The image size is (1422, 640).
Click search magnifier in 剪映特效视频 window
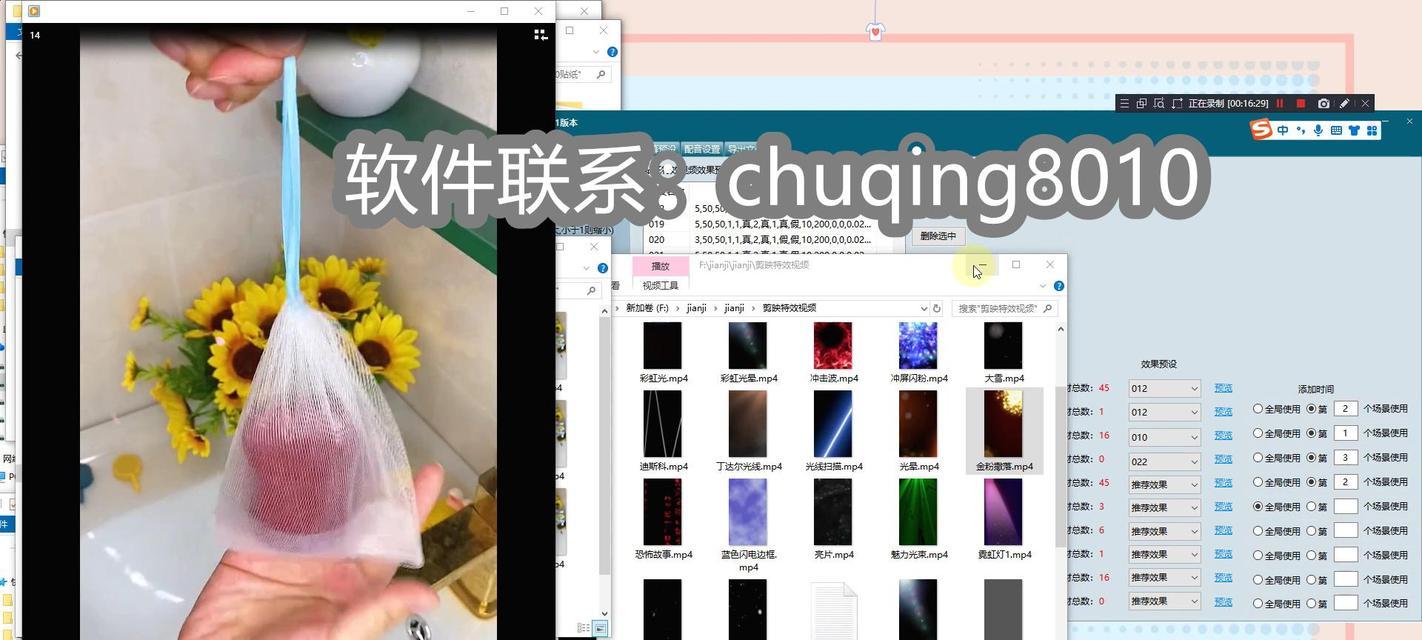[1048, 308]
